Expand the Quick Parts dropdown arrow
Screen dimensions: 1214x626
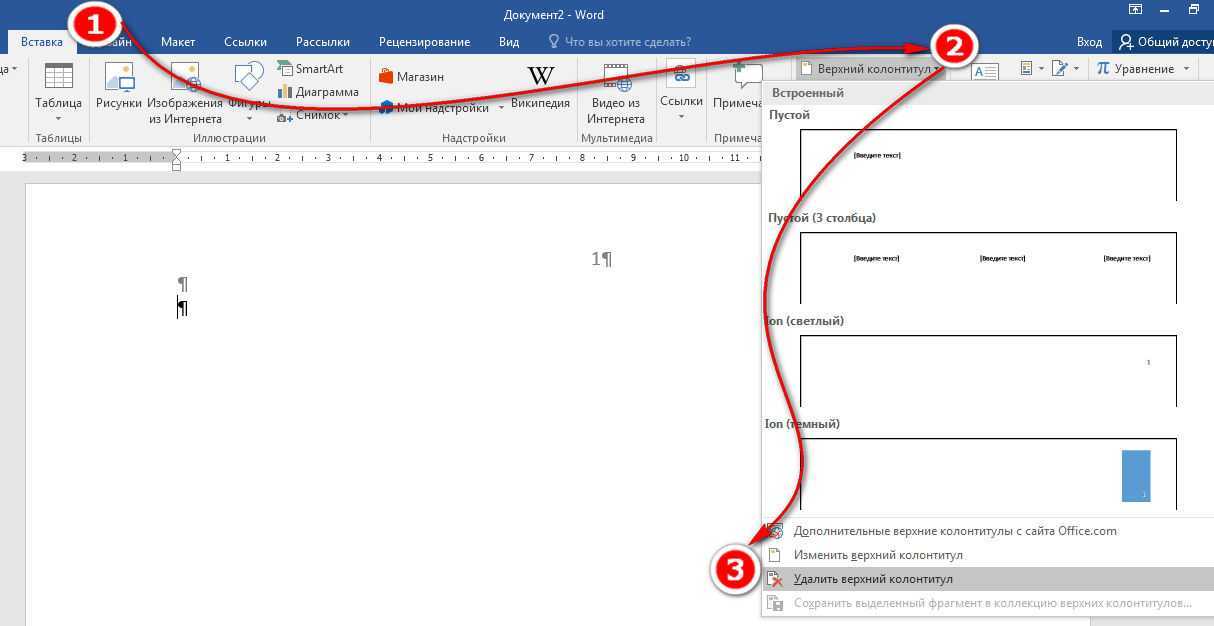pyautogui.click(x=1040, y=69)
